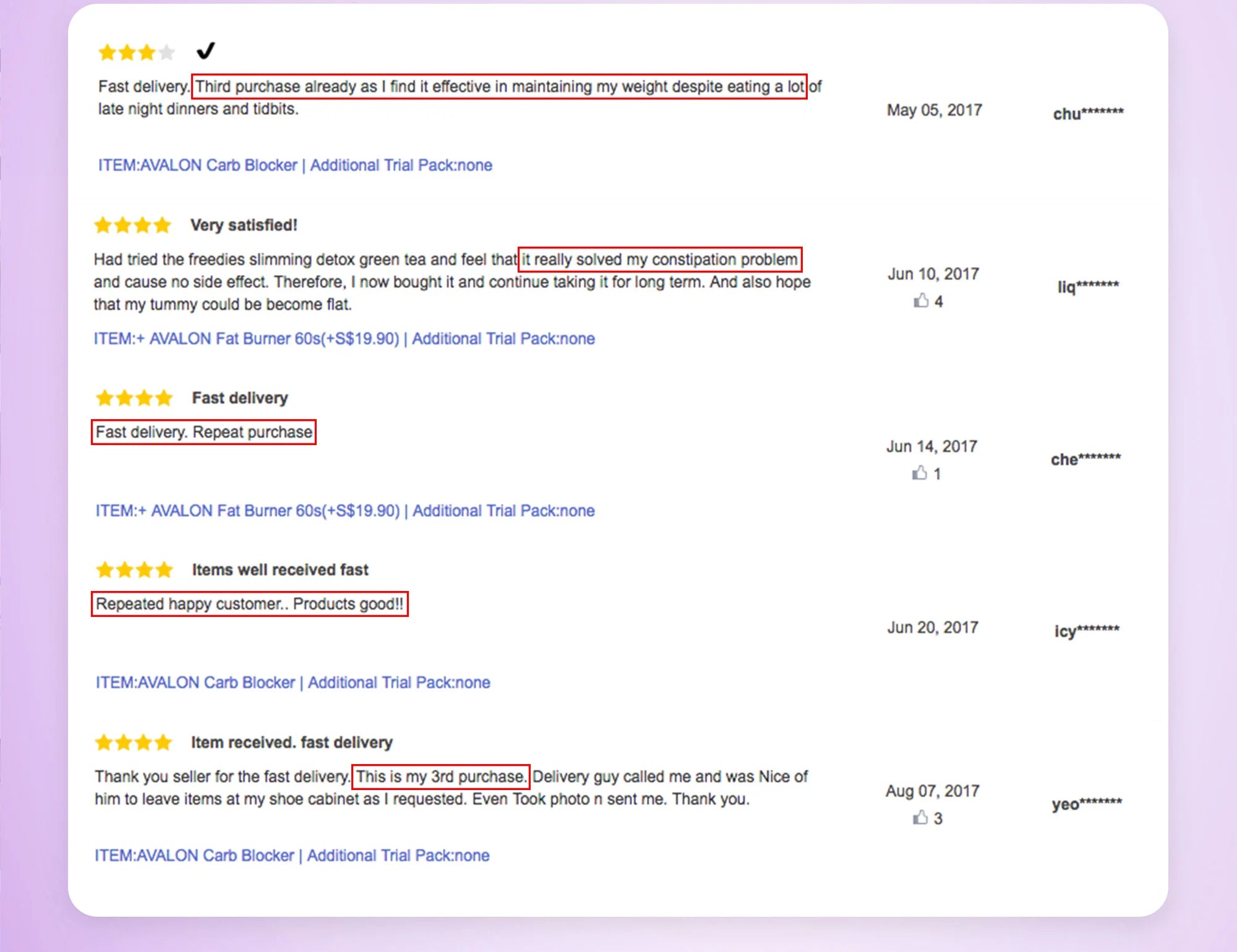Open the item link on the Jun 20, 2017 review
Screen dimensions: 1237x952
click(x=293, y=682)
